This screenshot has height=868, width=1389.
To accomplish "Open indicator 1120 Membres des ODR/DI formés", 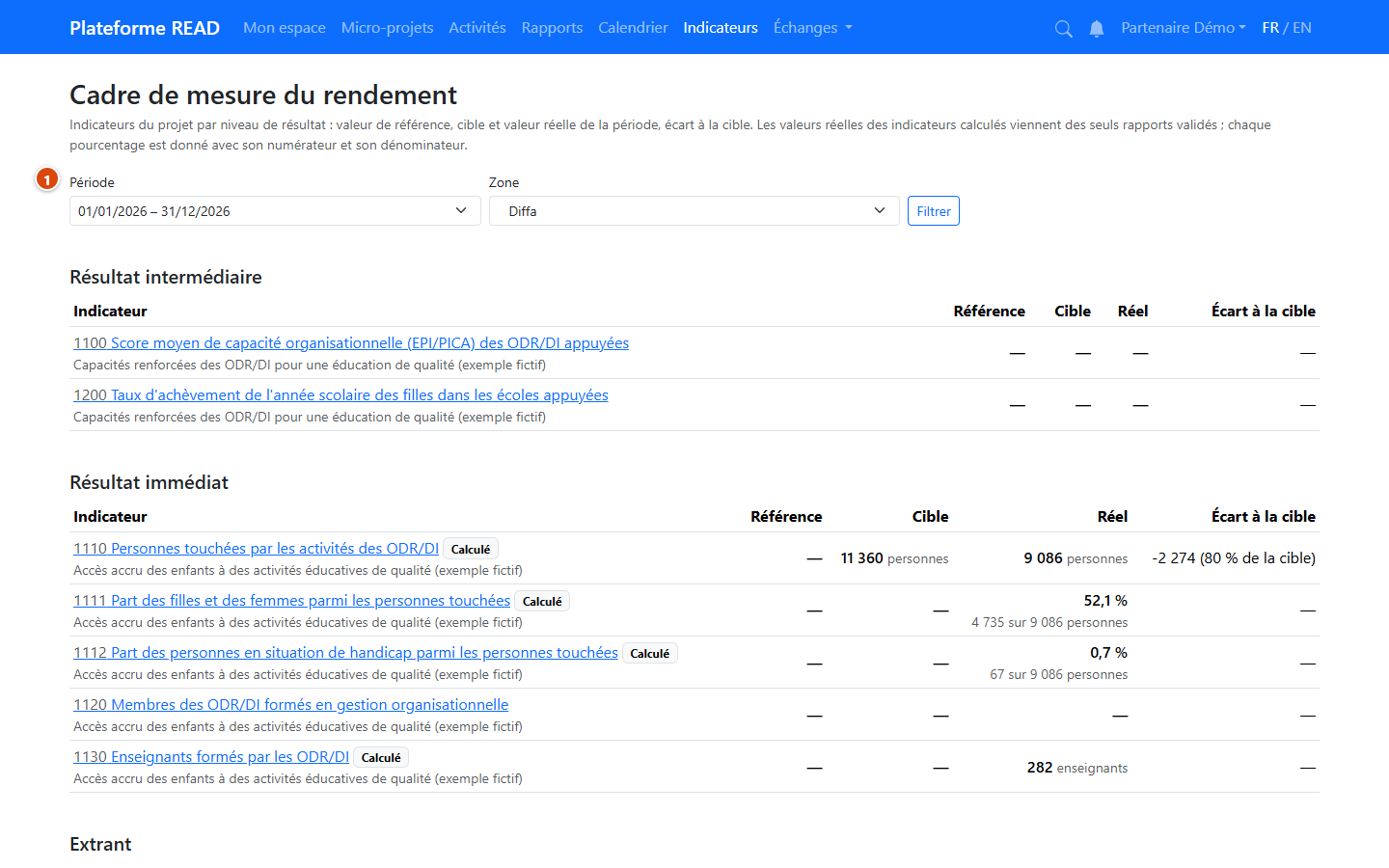I will click(x=290, y=705).
